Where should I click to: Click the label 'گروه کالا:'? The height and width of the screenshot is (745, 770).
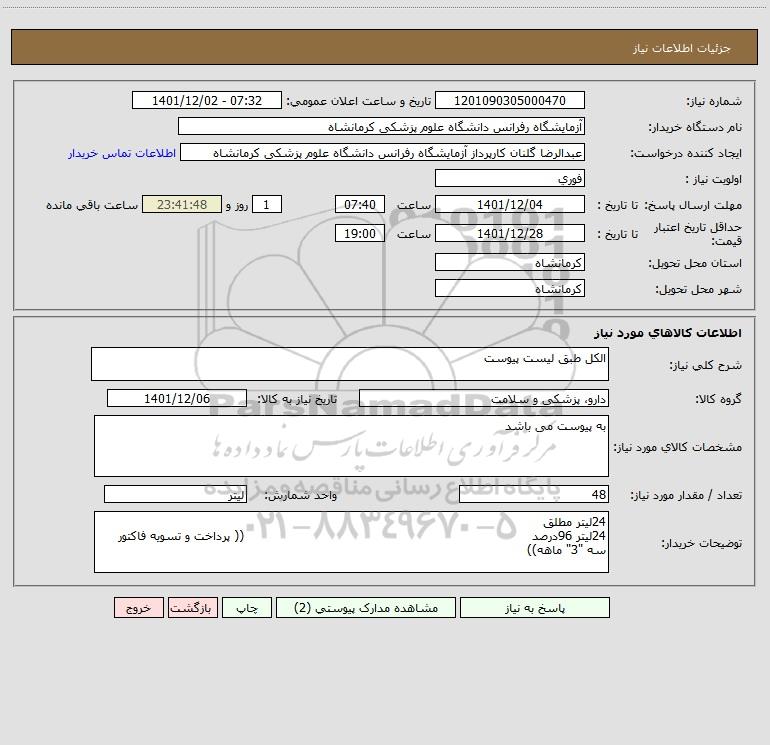(x=718, y=399)
